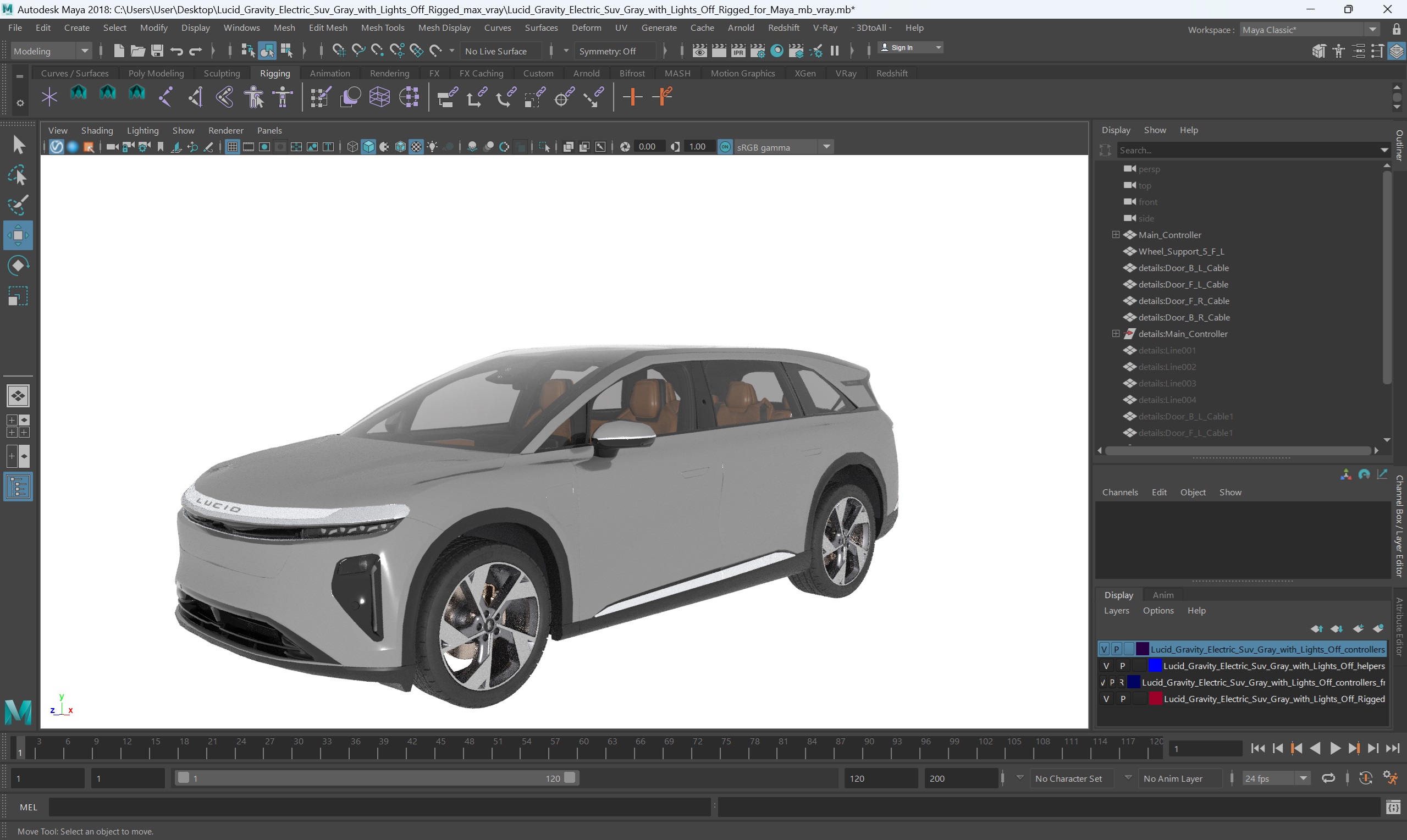
Task: Activate the Move tool
Action: (18, 235)
